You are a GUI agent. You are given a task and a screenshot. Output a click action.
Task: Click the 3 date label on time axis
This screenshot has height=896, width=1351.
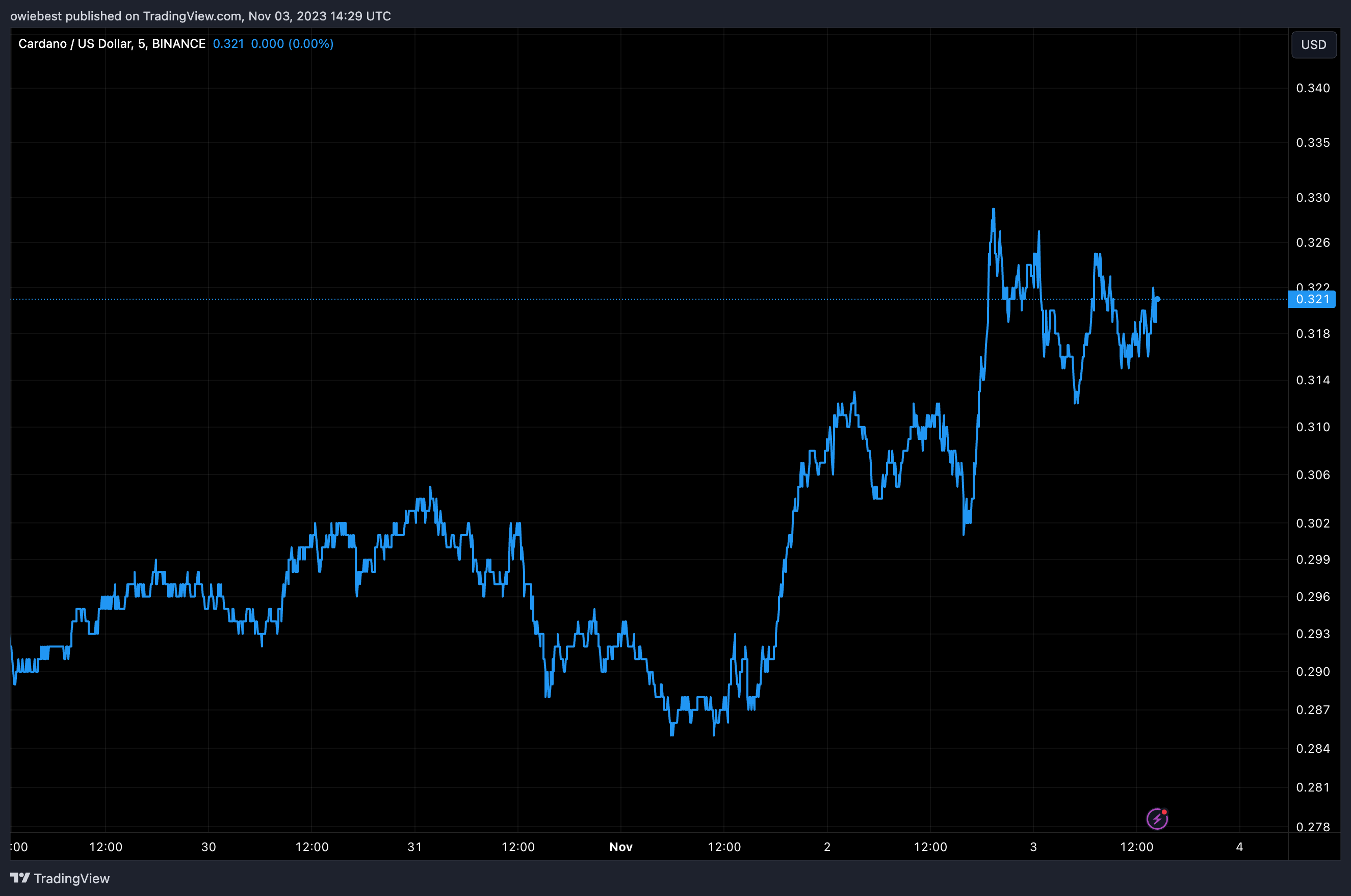[x=1033, y=847]
